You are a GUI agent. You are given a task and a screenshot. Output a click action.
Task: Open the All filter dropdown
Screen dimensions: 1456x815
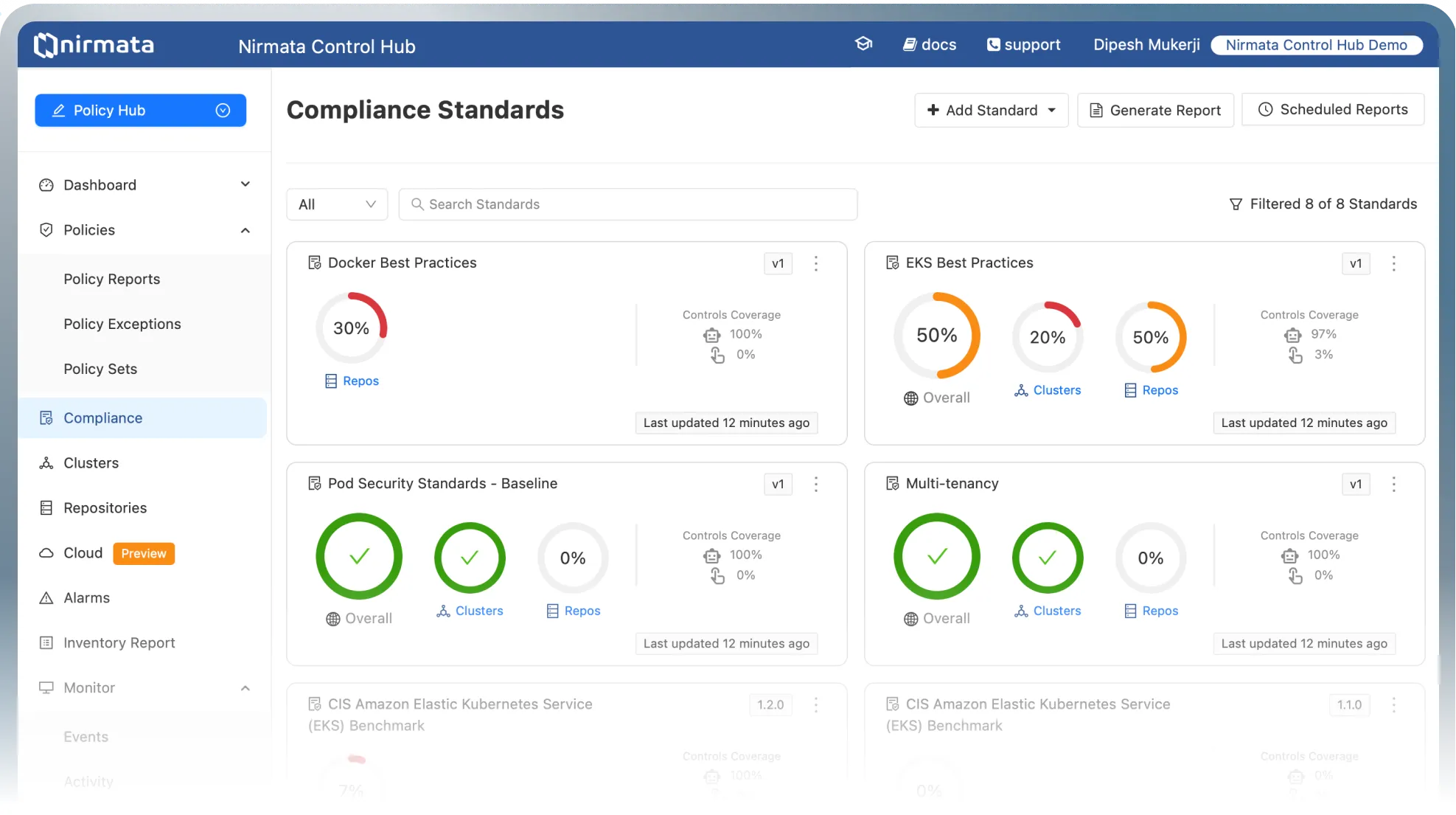(337, 204)
